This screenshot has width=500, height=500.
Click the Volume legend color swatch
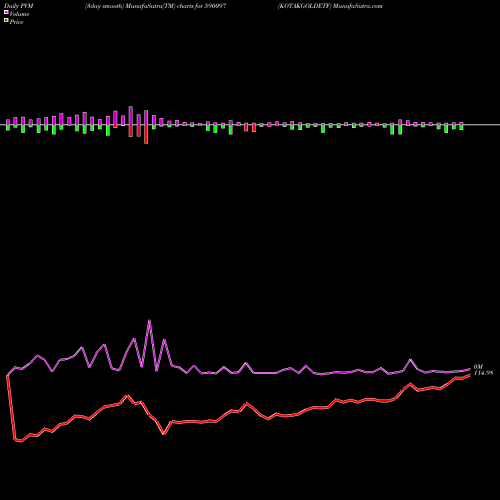(x=6, y=12)
